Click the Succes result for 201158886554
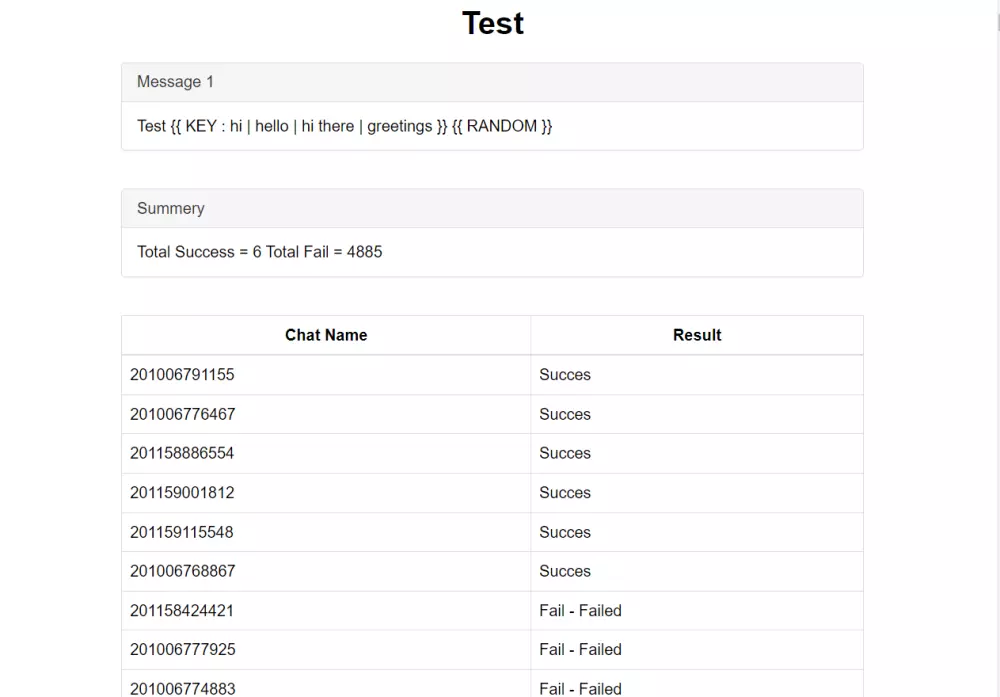Viewport: 1000px width, 697px height. coord(565,453)
